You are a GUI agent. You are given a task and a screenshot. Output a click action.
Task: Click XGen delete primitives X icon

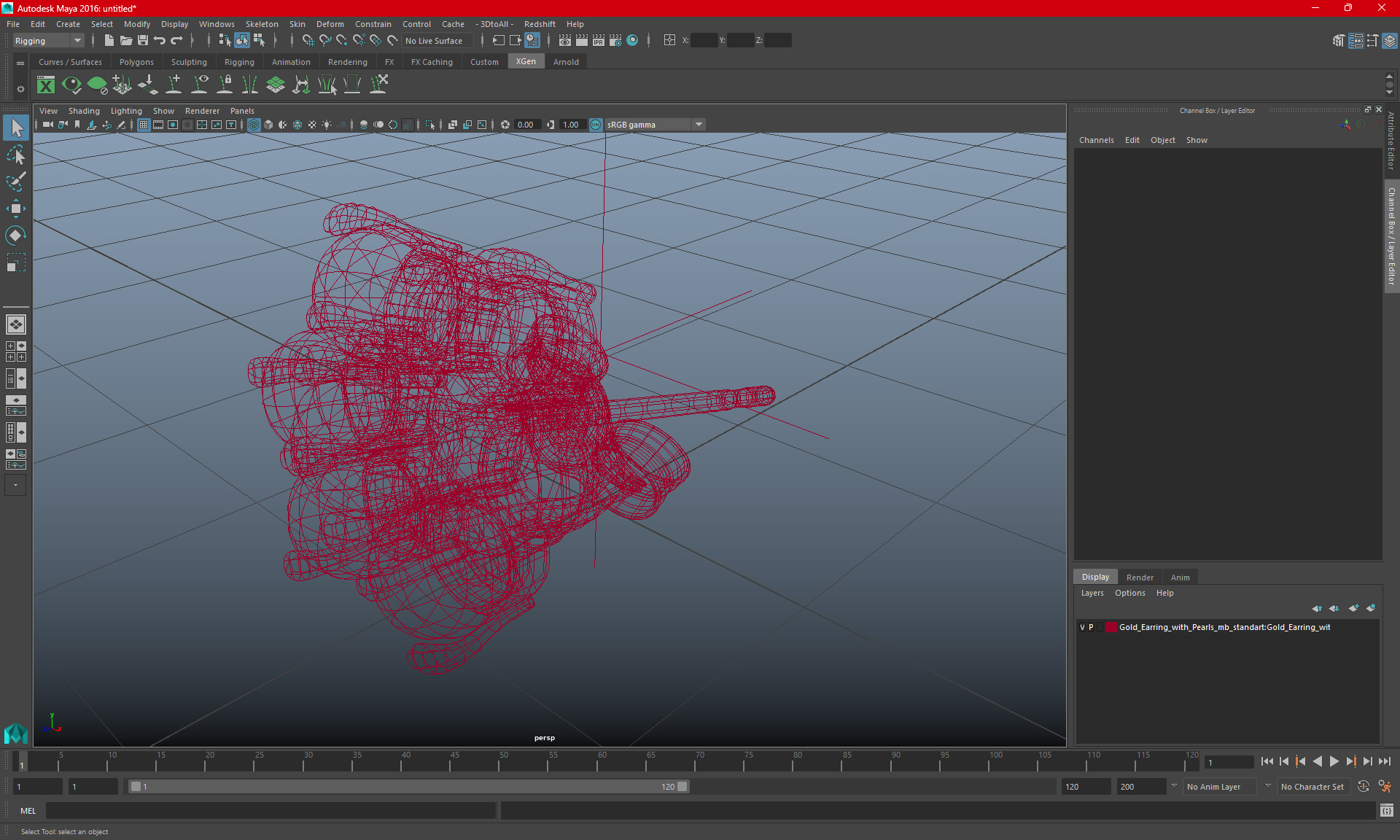pos(378,85)
